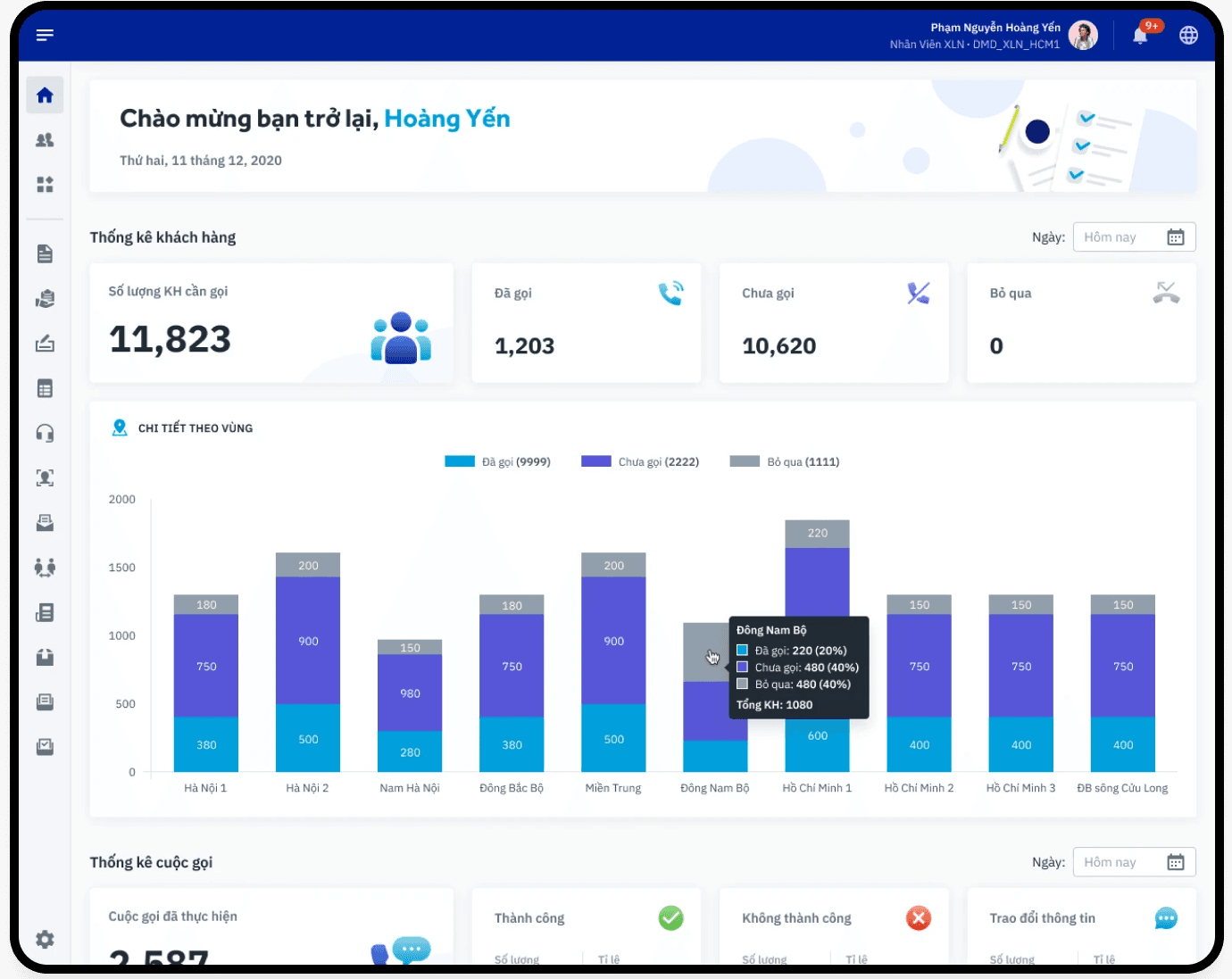The image size is (1232, 979).
Task: Click the Đông Bắc Bộ gray 180 segment
Action: click(x=512, y=605)
